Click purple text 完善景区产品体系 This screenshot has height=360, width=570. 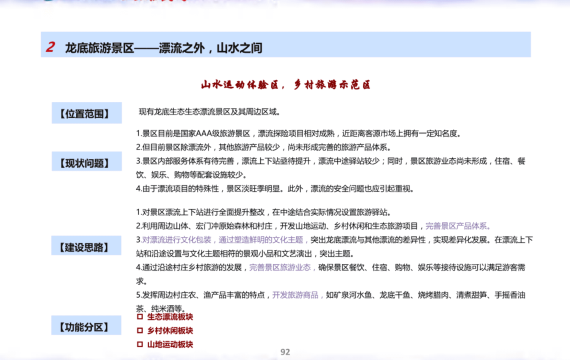click(458, 226)
